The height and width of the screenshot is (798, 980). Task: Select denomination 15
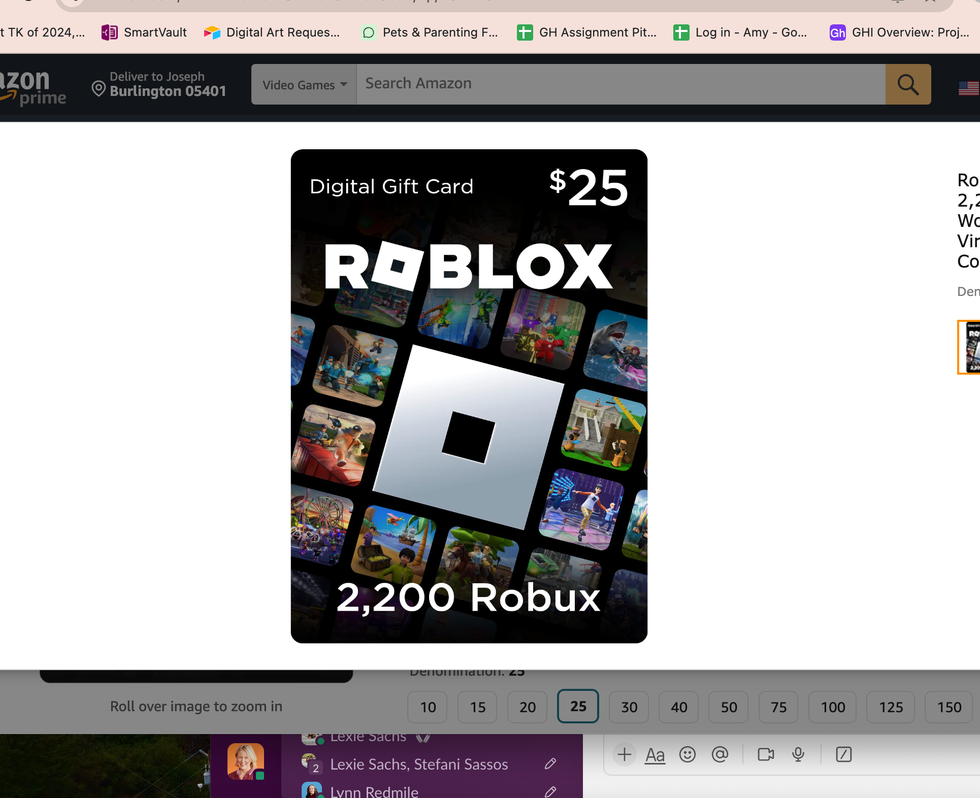click(x=478, y=707)
